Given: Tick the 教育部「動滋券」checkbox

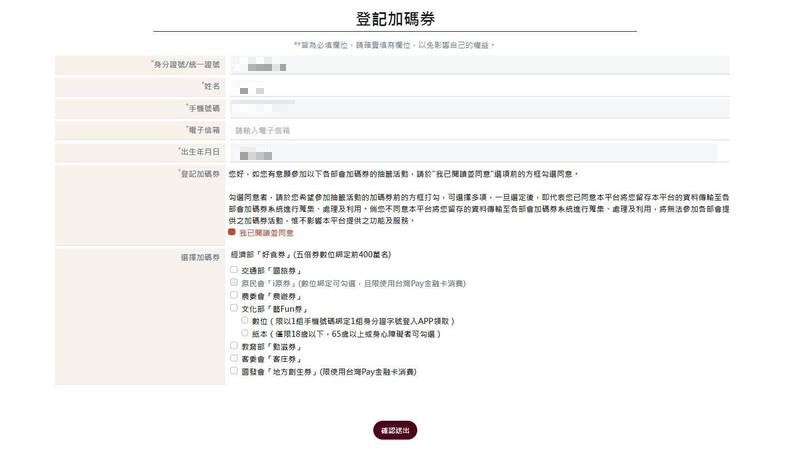Looking at the screenshot, I should (234, 346).
